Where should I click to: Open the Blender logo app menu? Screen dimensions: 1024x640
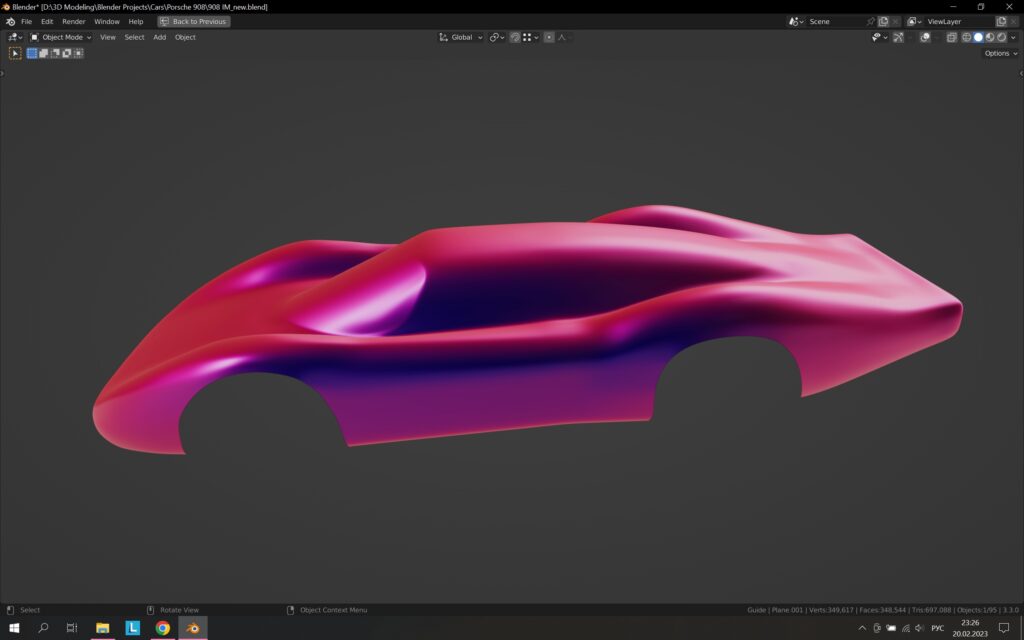[x=10, y=21]
